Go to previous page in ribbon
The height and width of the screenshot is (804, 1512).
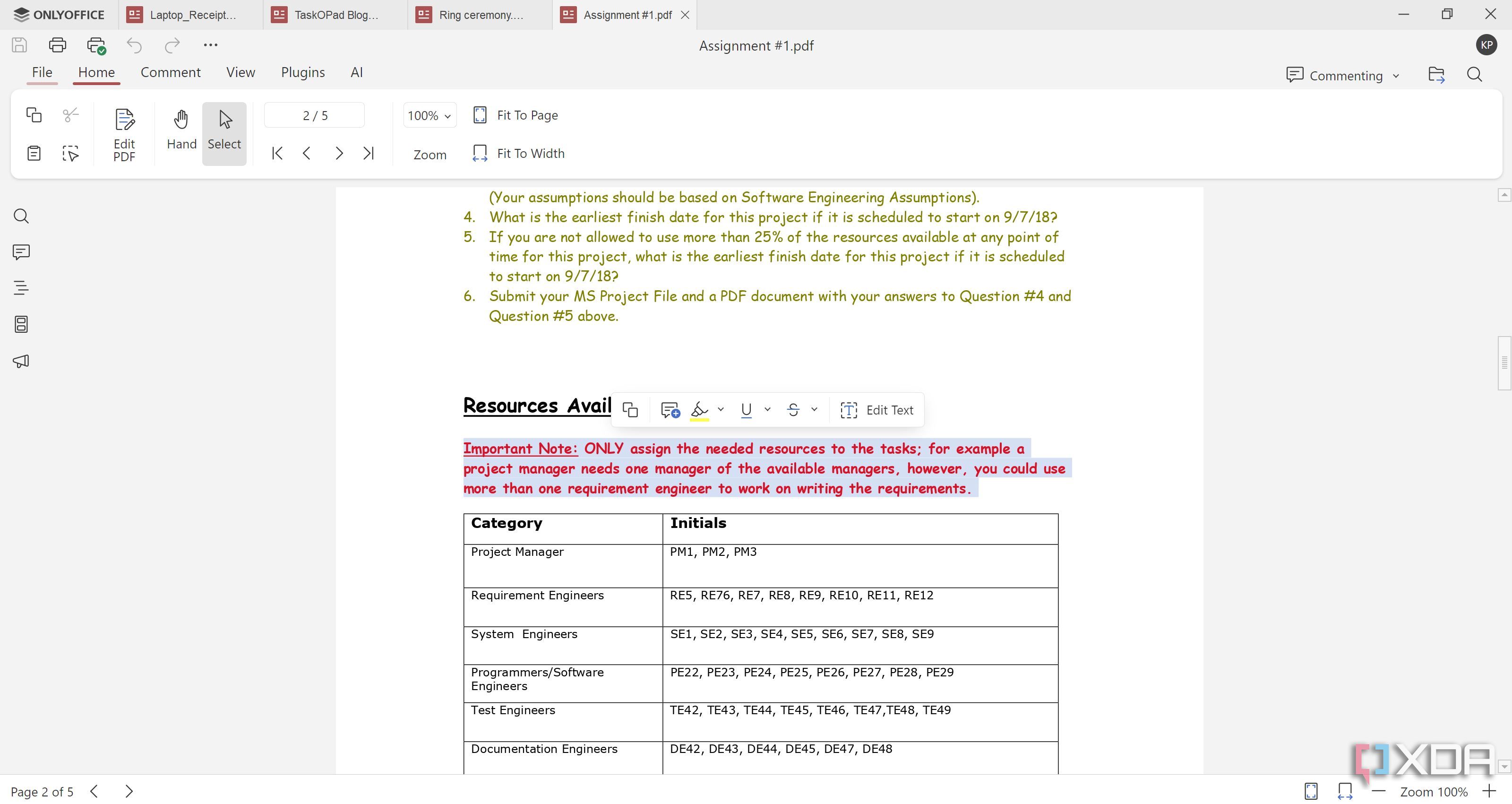(306, 153)
